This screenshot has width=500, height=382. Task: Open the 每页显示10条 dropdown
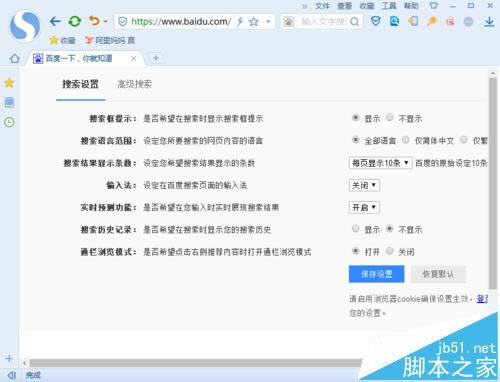(x=380, y=163)
